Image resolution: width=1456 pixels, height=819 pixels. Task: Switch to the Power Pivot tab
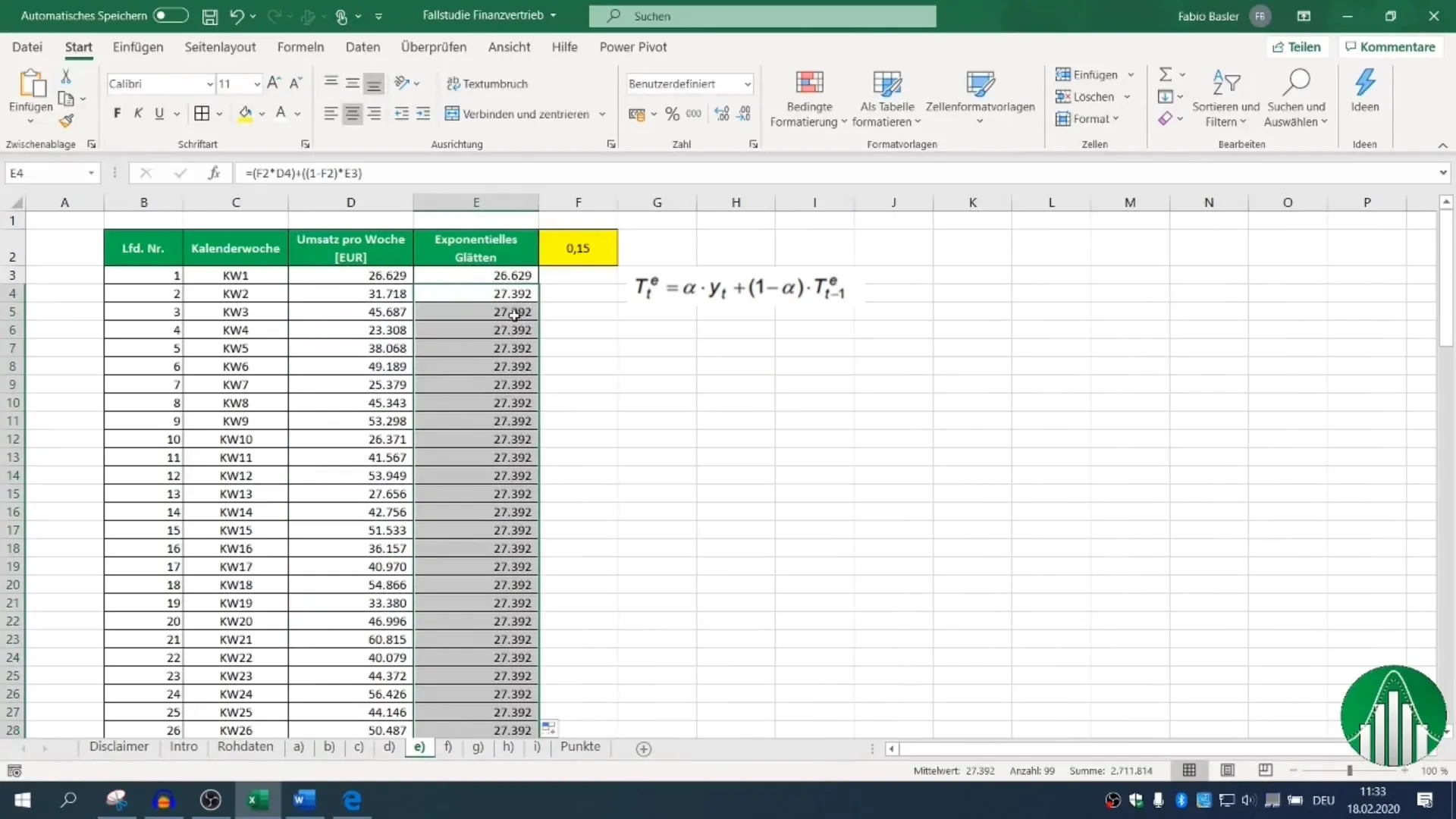(x=633, y=47)
